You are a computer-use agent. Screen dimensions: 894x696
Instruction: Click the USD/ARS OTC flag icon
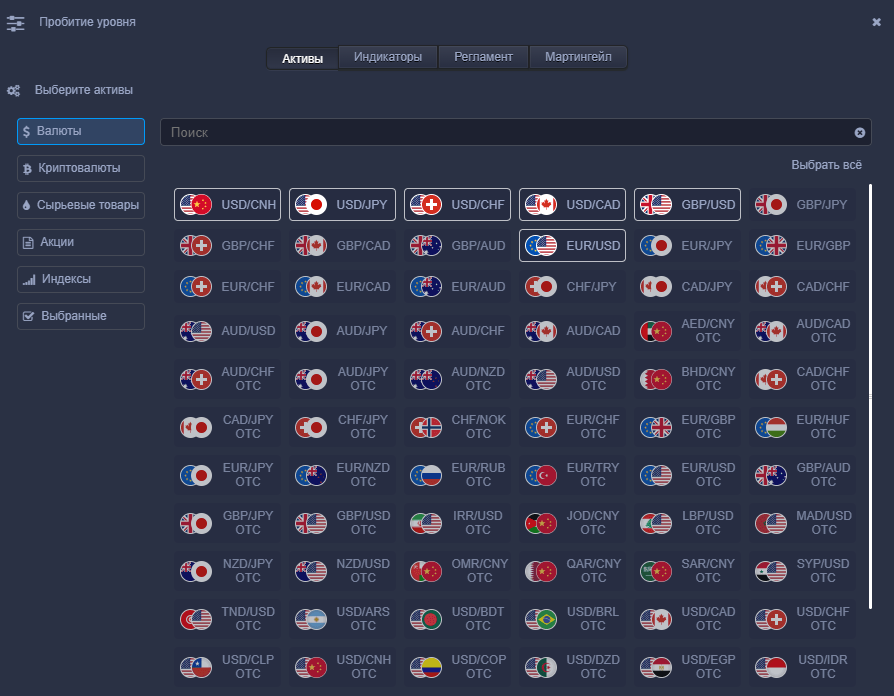[x=311, y=619]
